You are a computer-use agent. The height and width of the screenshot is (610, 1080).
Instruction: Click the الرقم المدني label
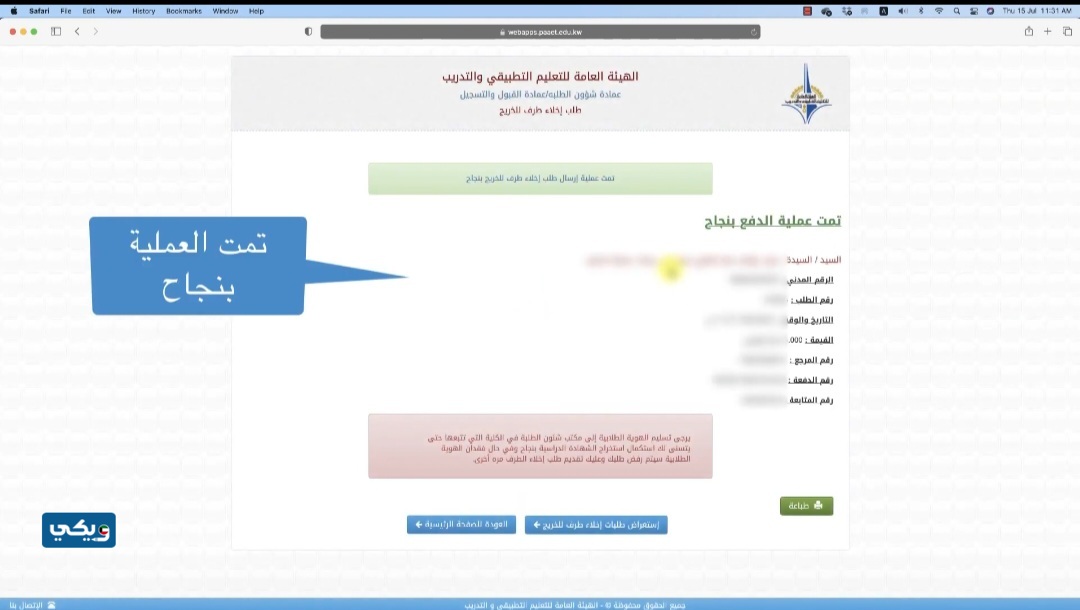pyautogui.click(x=811, y=280)
